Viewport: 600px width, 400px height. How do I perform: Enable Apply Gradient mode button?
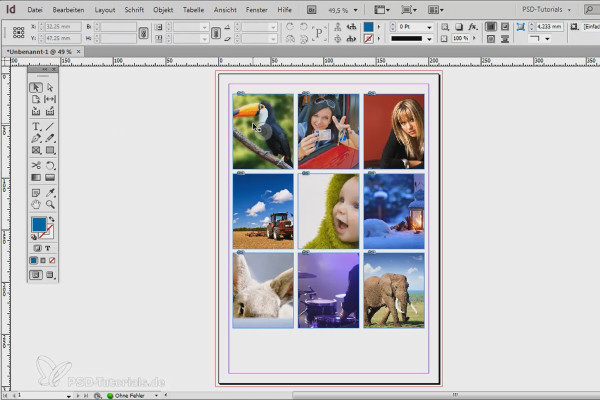[43, 261]
